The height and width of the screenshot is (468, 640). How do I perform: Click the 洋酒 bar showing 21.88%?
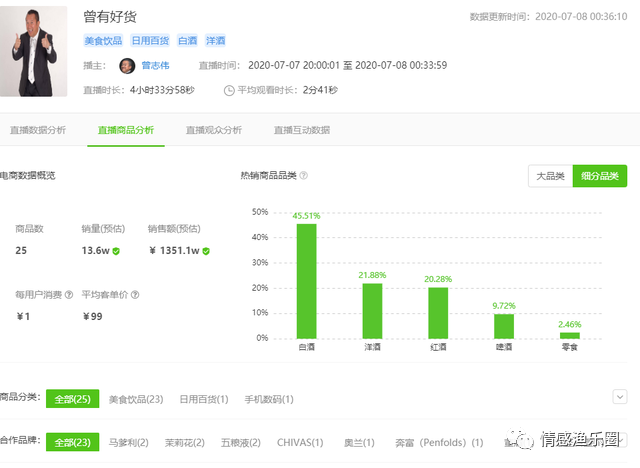372,311
